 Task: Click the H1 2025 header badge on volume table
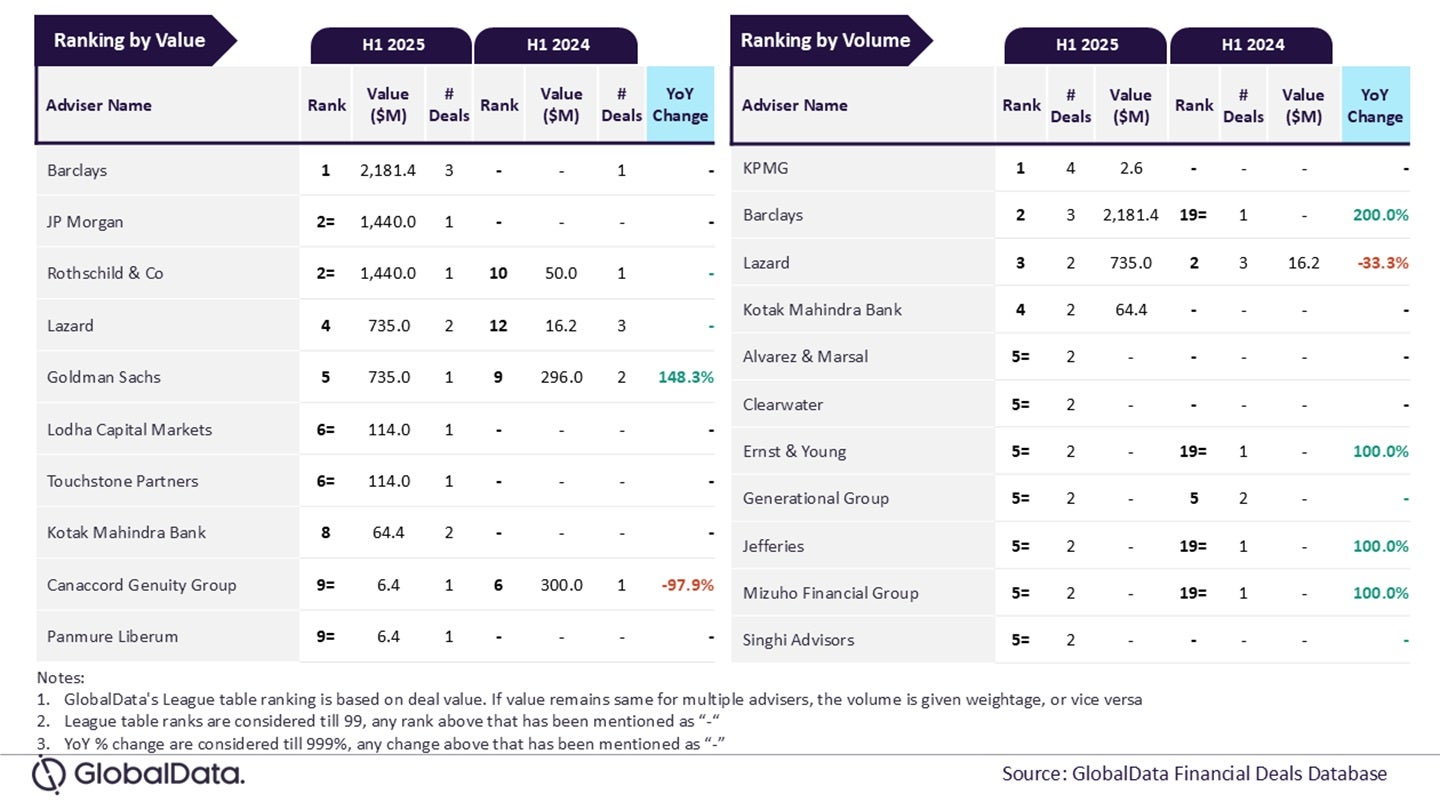[x=1085, y=45]
